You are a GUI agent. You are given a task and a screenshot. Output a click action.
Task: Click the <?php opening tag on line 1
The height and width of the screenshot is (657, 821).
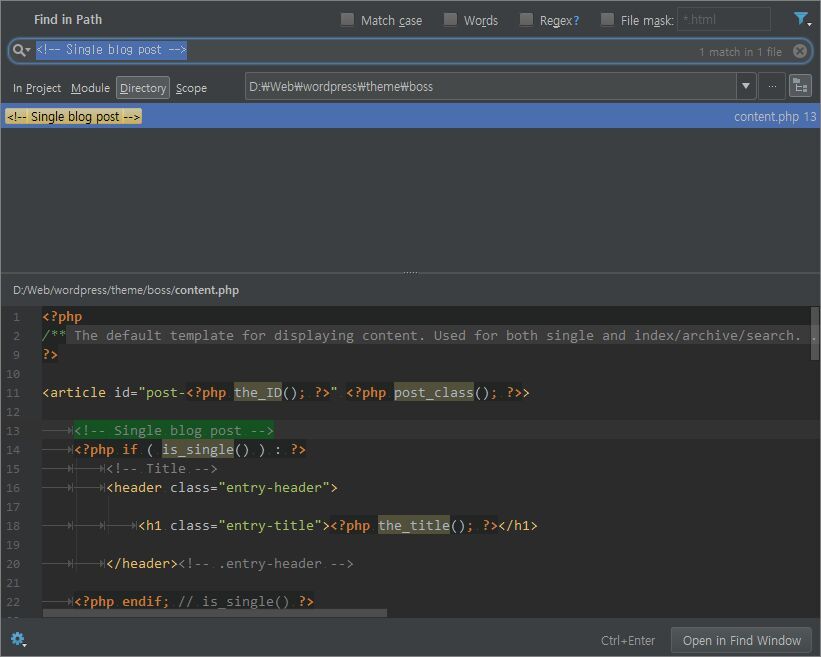pos(62,316)
